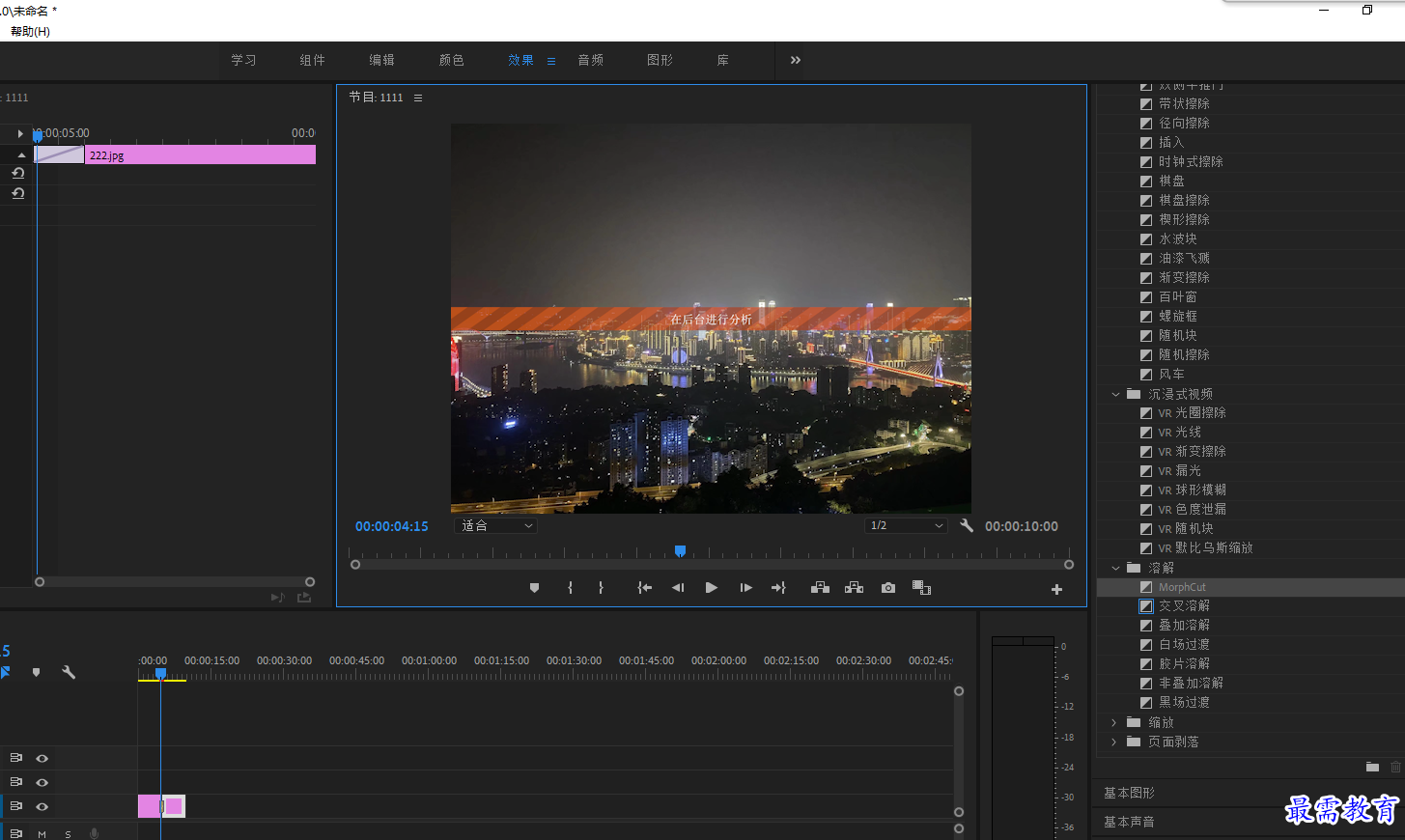Switch to the 图形 workspace

tap(660, 60)
